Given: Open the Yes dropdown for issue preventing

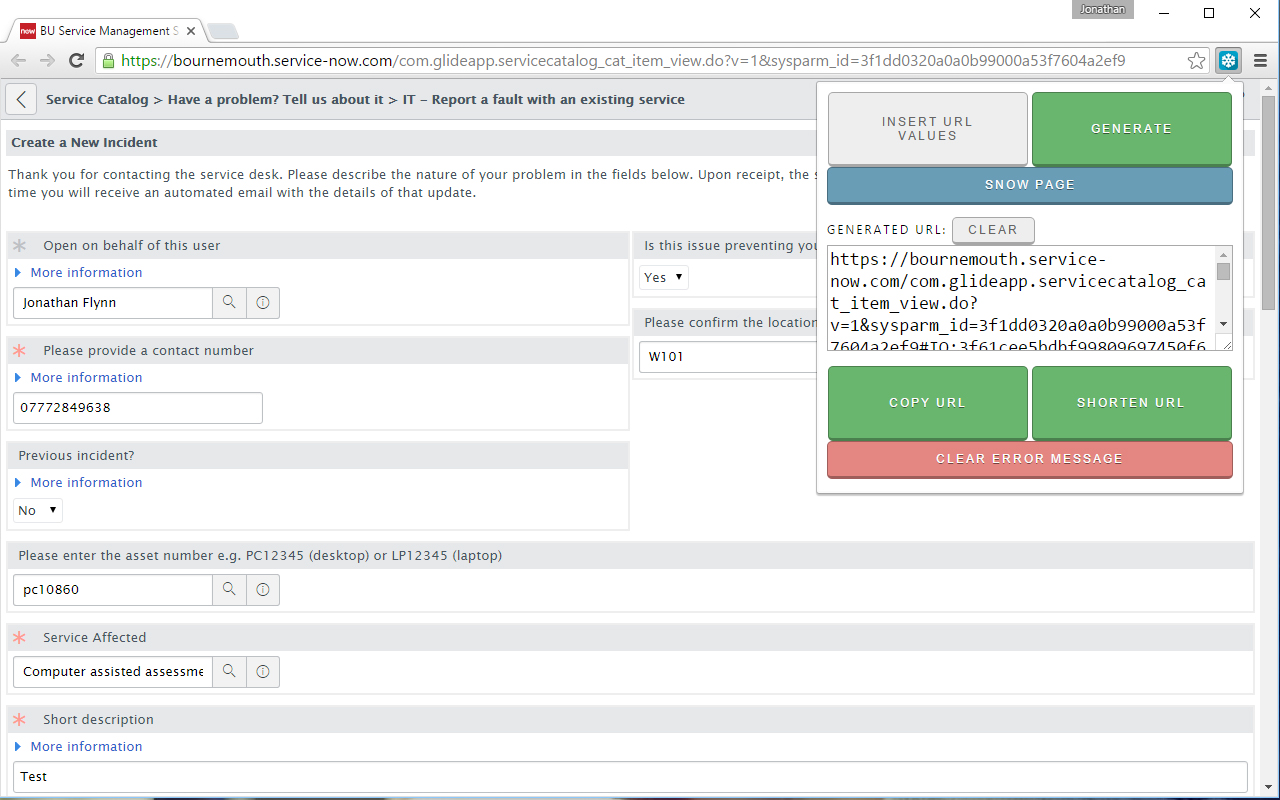Looking at the screenshot, I should (x=664, y=277).
